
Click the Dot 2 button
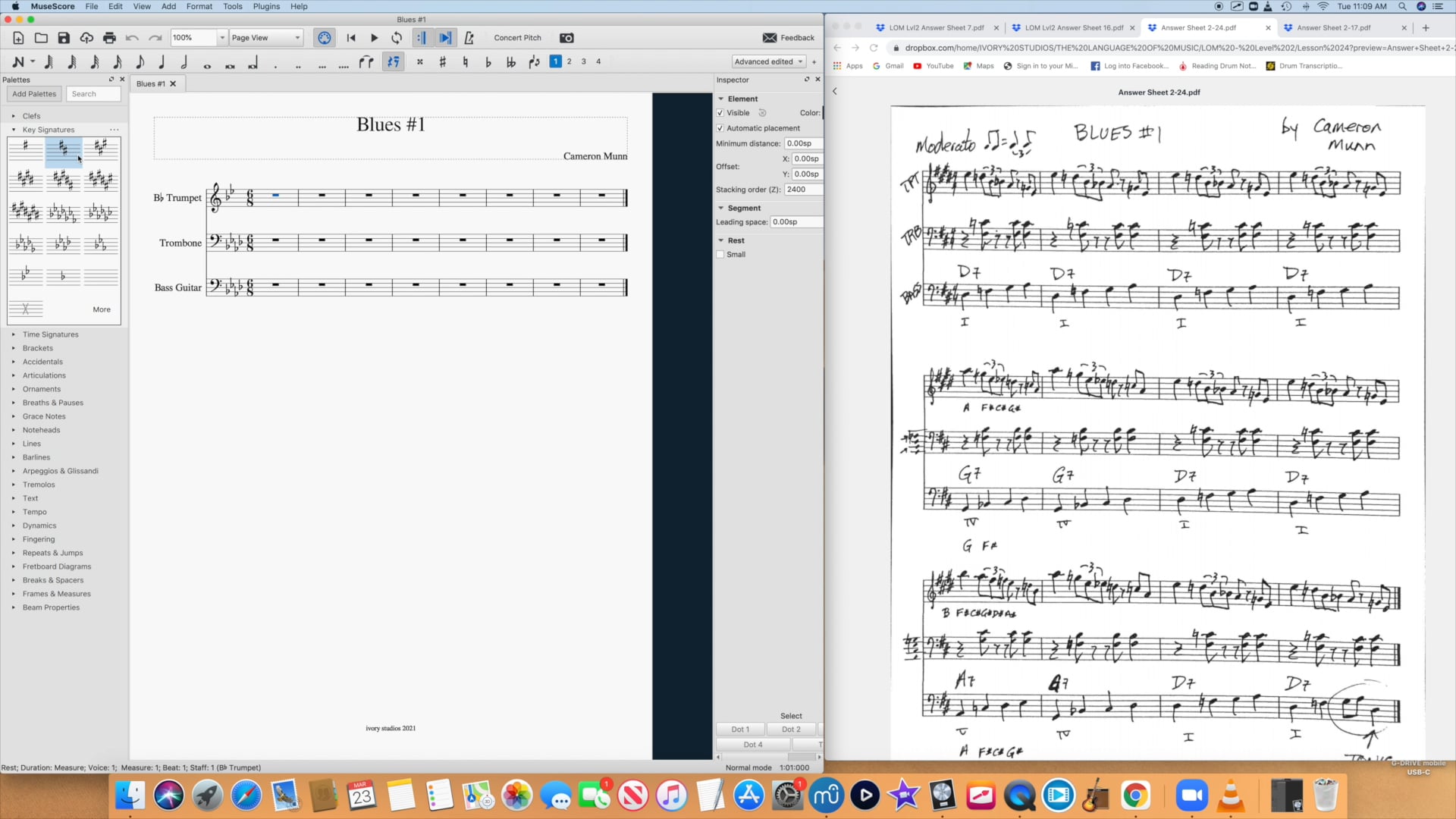(x=791, y=730)
